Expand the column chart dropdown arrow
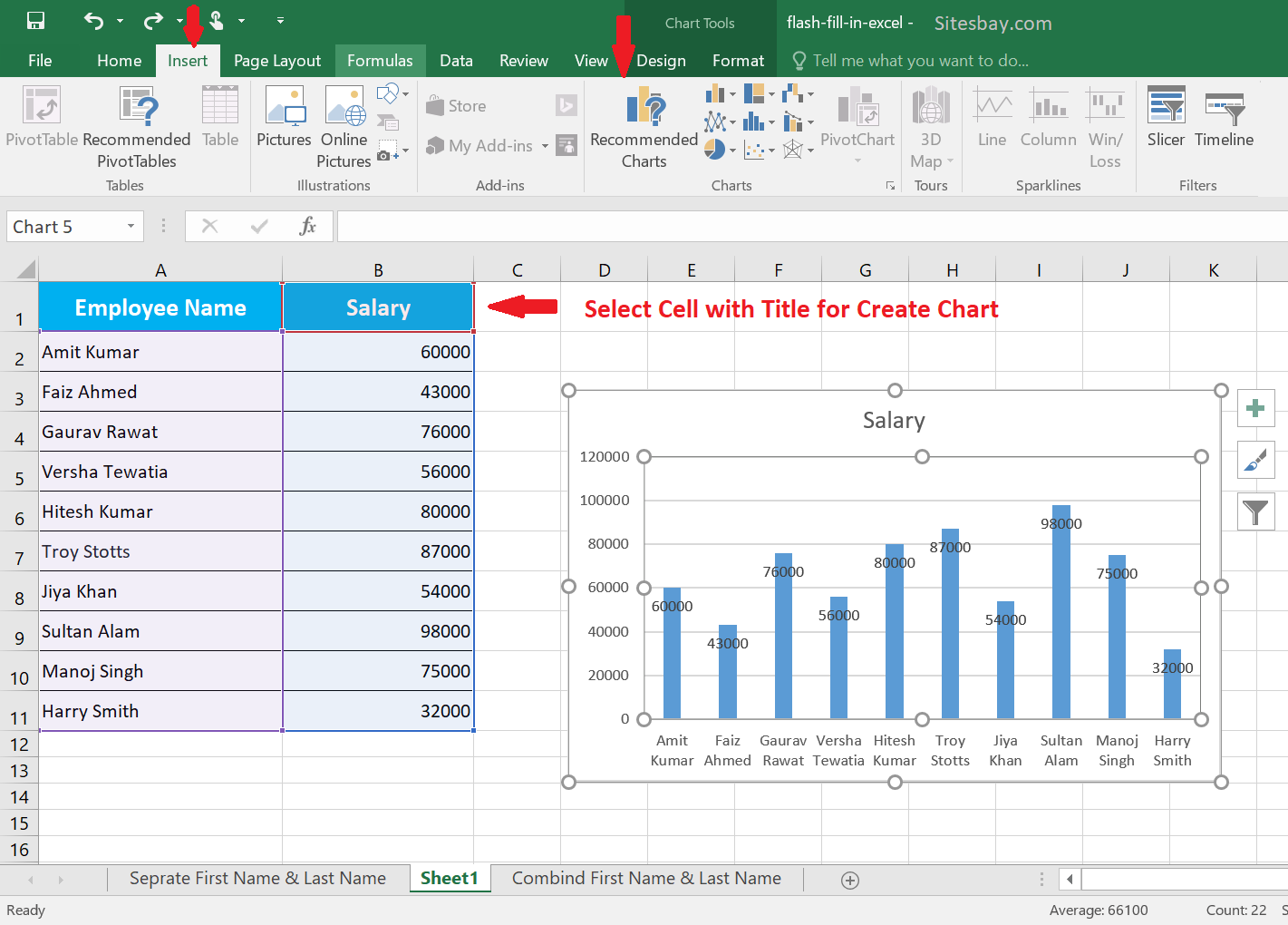Screen dimensions: 1288x925 click(x=732, y=94)
